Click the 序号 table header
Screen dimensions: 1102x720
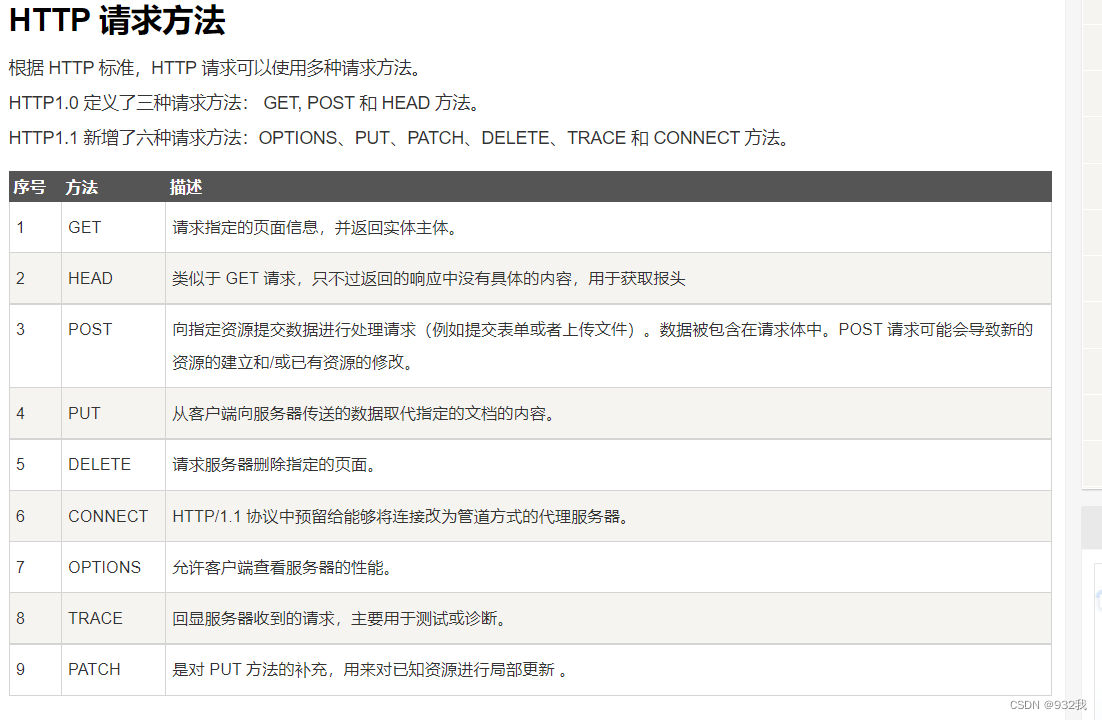[x=29, y=187]
